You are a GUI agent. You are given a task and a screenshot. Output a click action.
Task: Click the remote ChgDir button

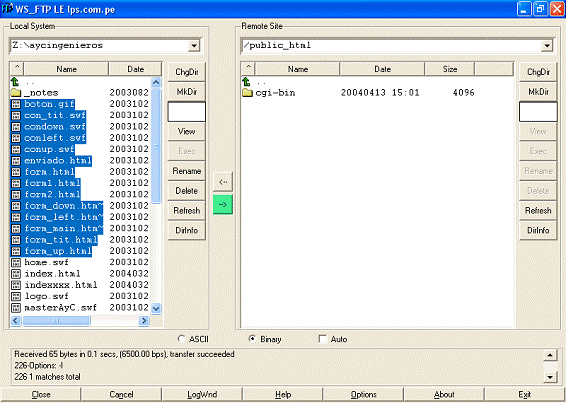coord(538,72)
